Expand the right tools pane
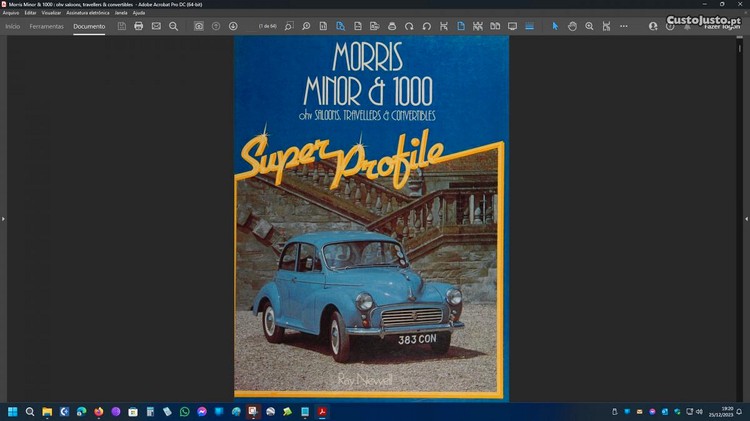Image resolution: width=750 pixels, height=421 pixels. [x=746, y=218]
